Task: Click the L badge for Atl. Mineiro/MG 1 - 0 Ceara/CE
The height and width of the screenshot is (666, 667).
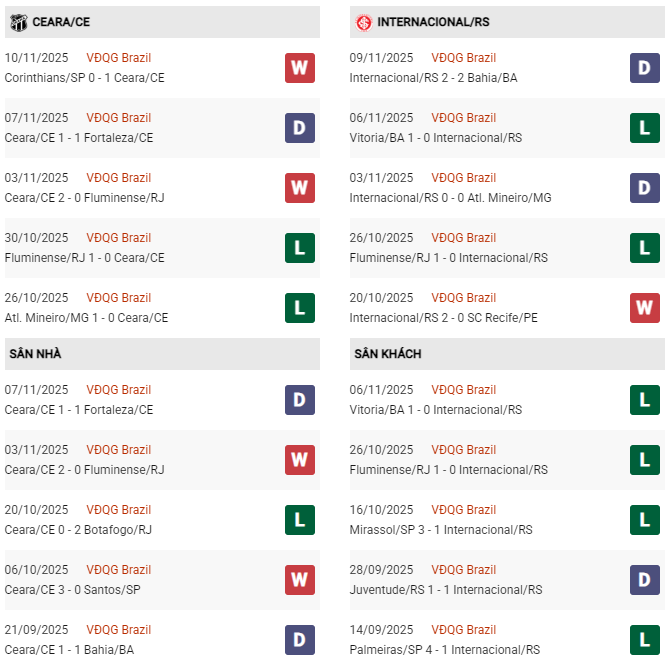Action: pos(299,308)
